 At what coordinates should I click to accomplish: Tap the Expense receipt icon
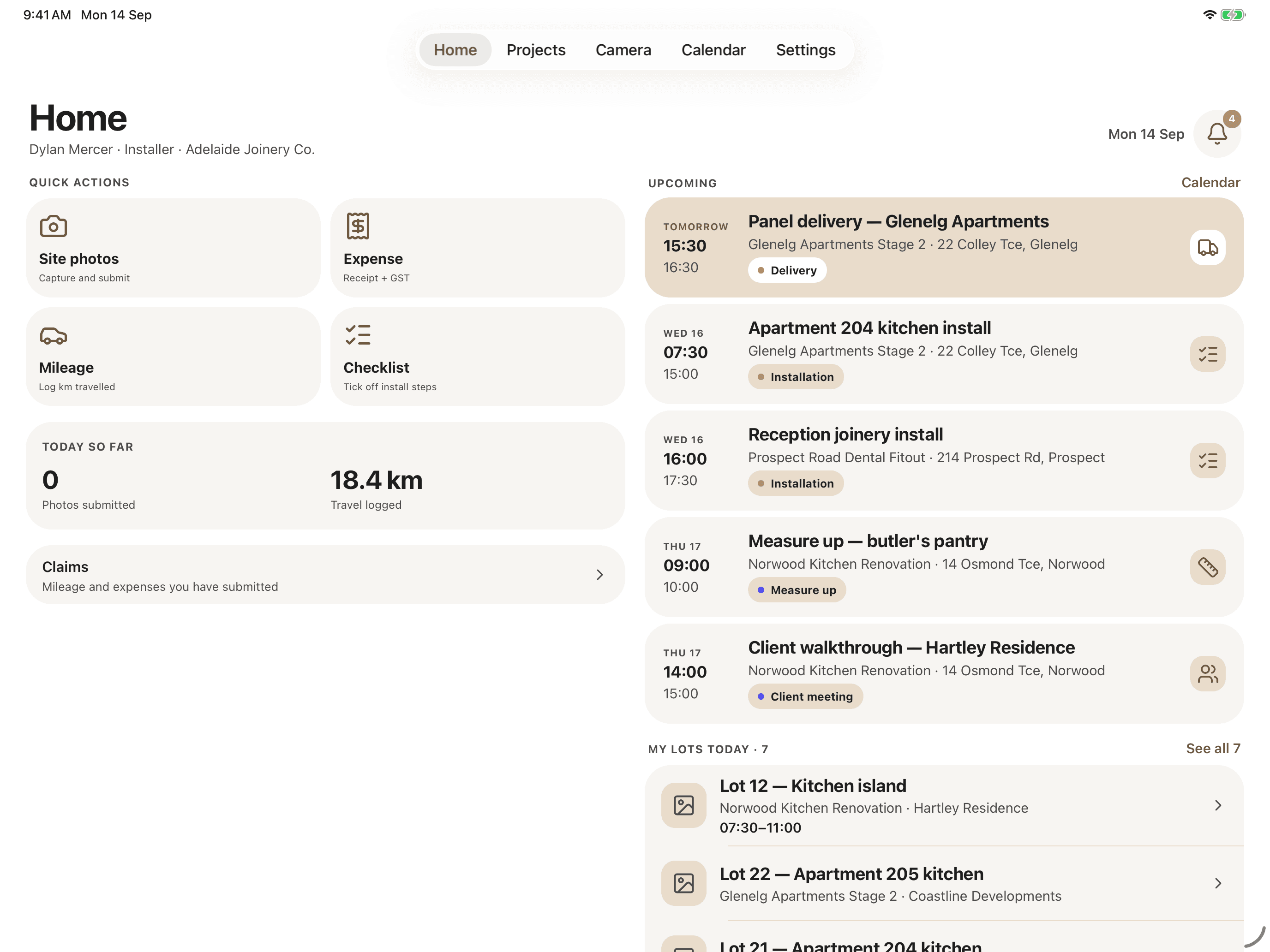tap(358, 226)
